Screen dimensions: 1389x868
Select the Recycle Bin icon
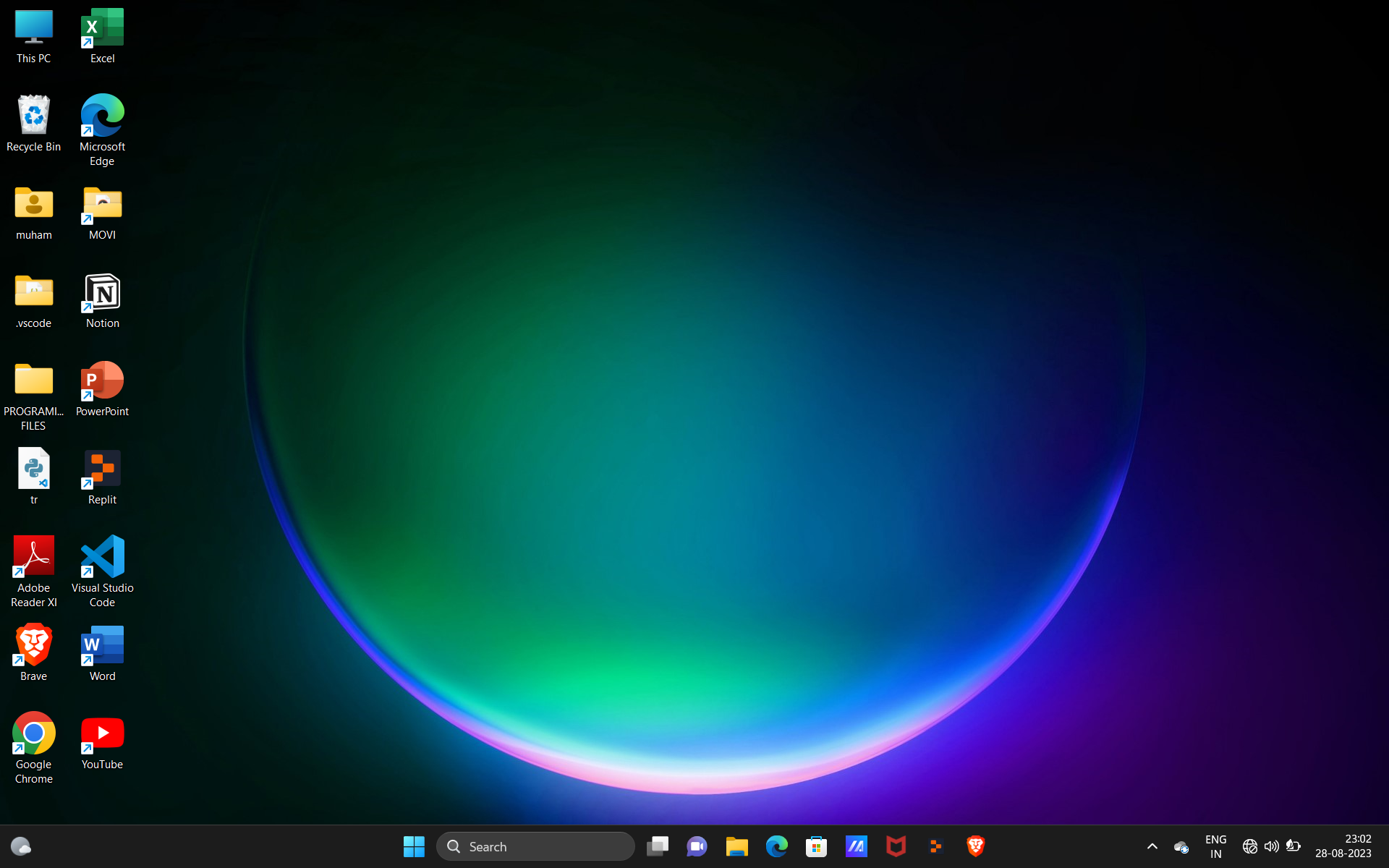point(33,117)
